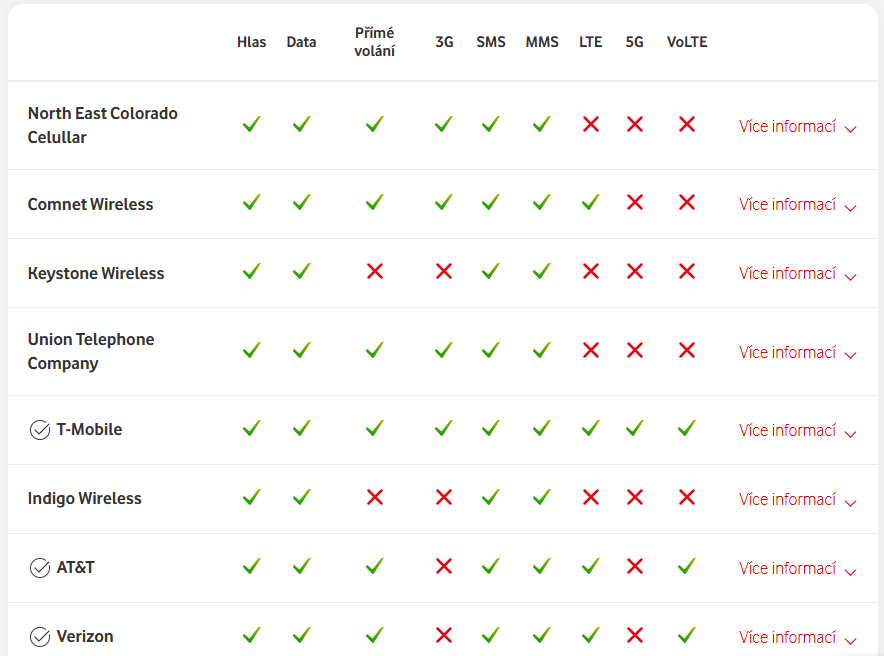Click red LTE cross for North East Colorado
Viewport: 884px width, 656px height.
591,125
